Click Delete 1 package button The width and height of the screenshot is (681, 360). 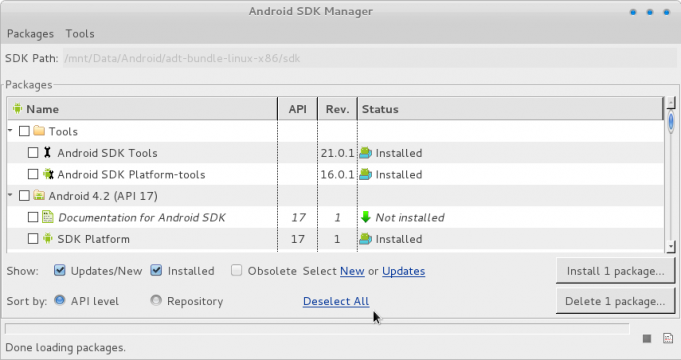[615, 301]
